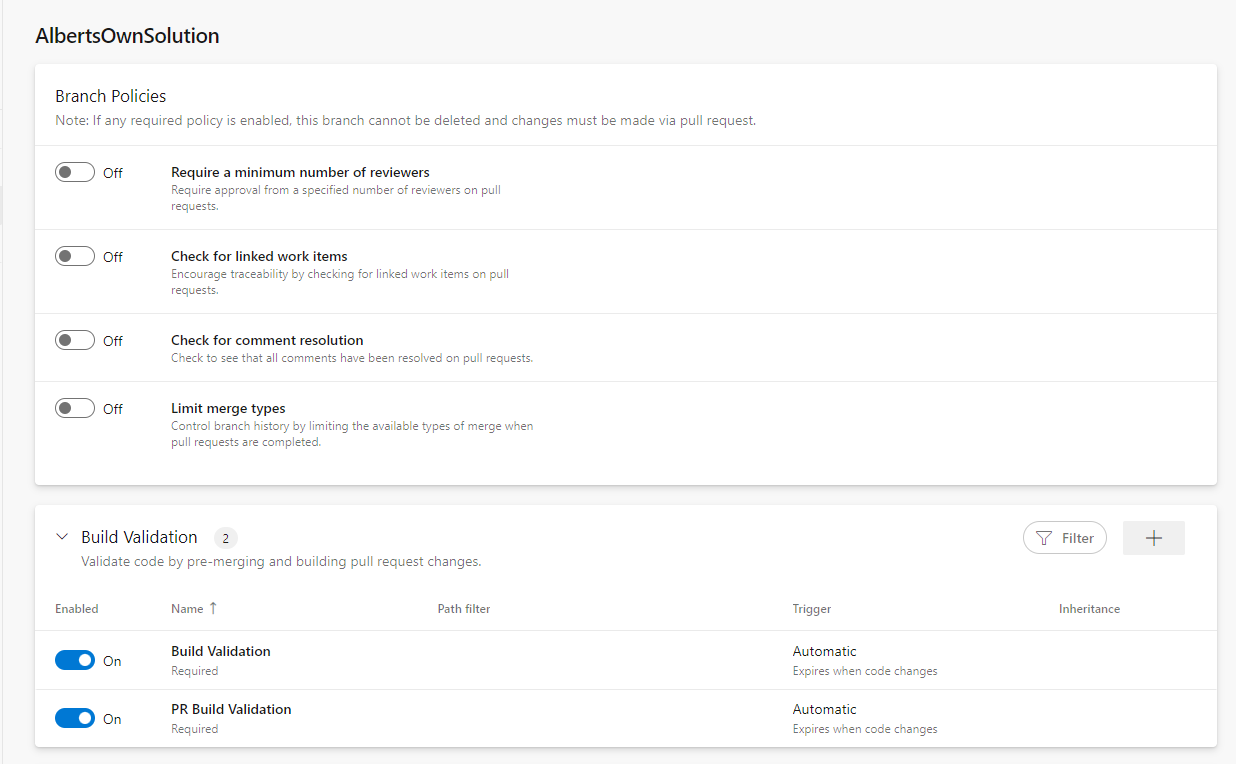The image size is (1236, 764).
Task: Enable Check for comment resolution
Action: pyautogui.click(x=75, y=339)
